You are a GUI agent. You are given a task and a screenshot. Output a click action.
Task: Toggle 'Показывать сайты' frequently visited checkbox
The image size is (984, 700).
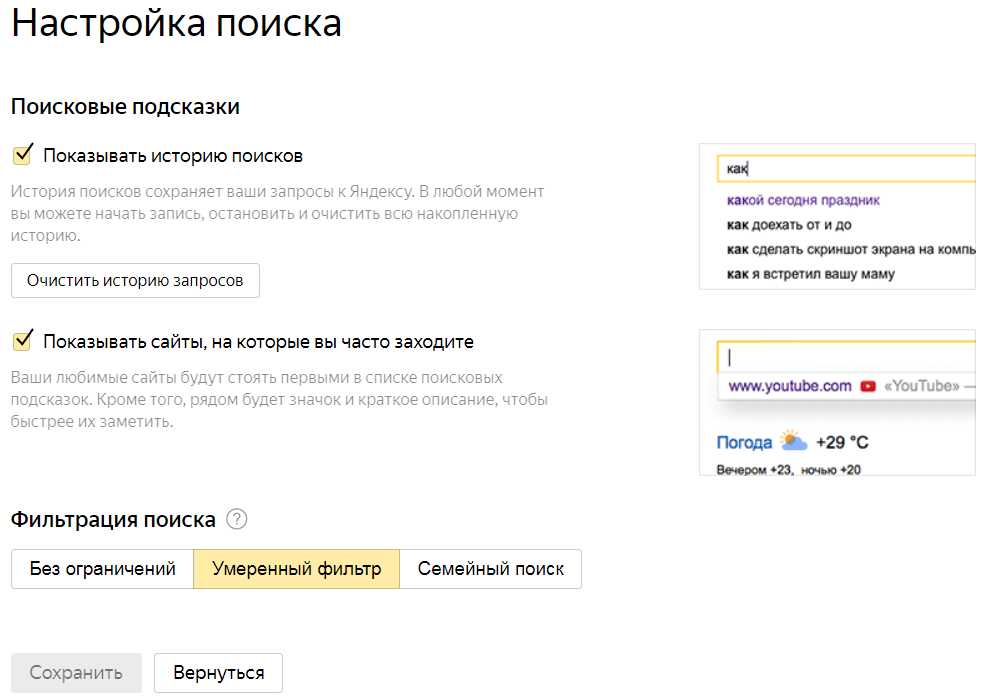22,341
